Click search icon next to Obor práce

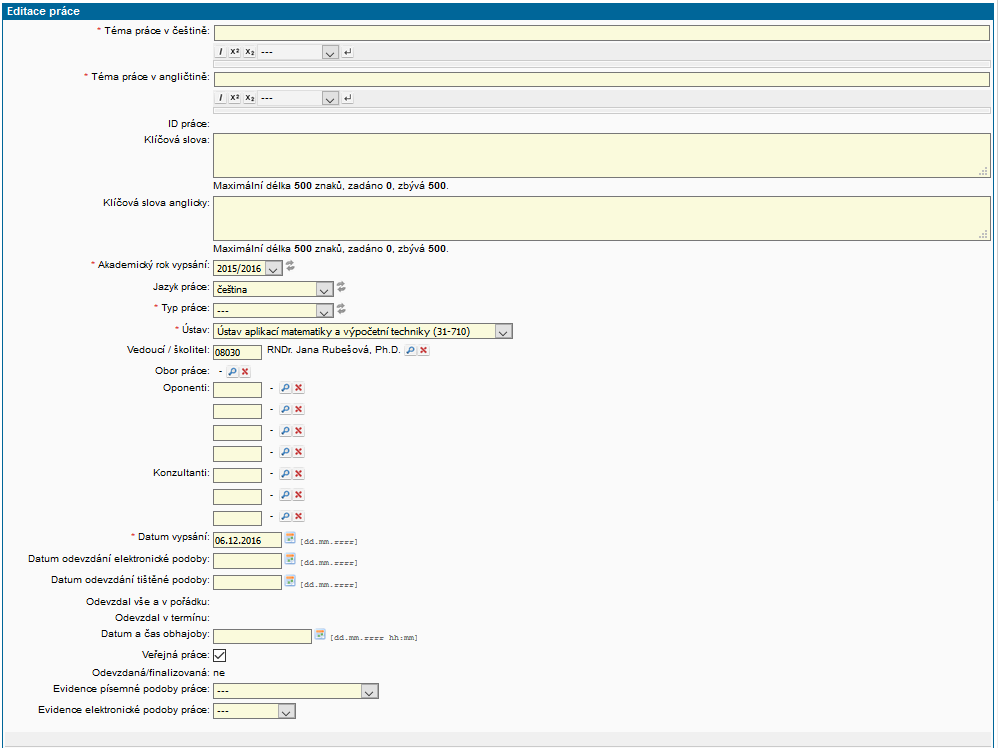pos(232,371)
